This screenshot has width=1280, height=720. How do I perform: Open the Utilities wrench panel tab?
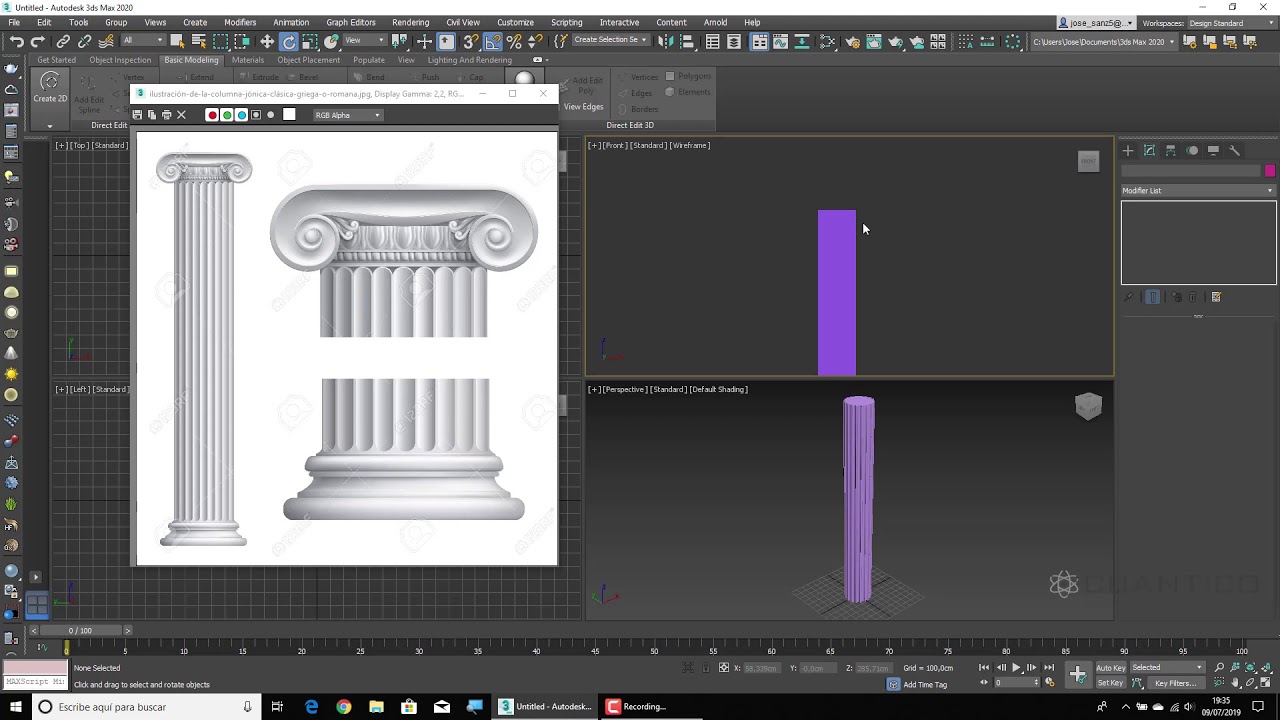(x=1235, y=151)
